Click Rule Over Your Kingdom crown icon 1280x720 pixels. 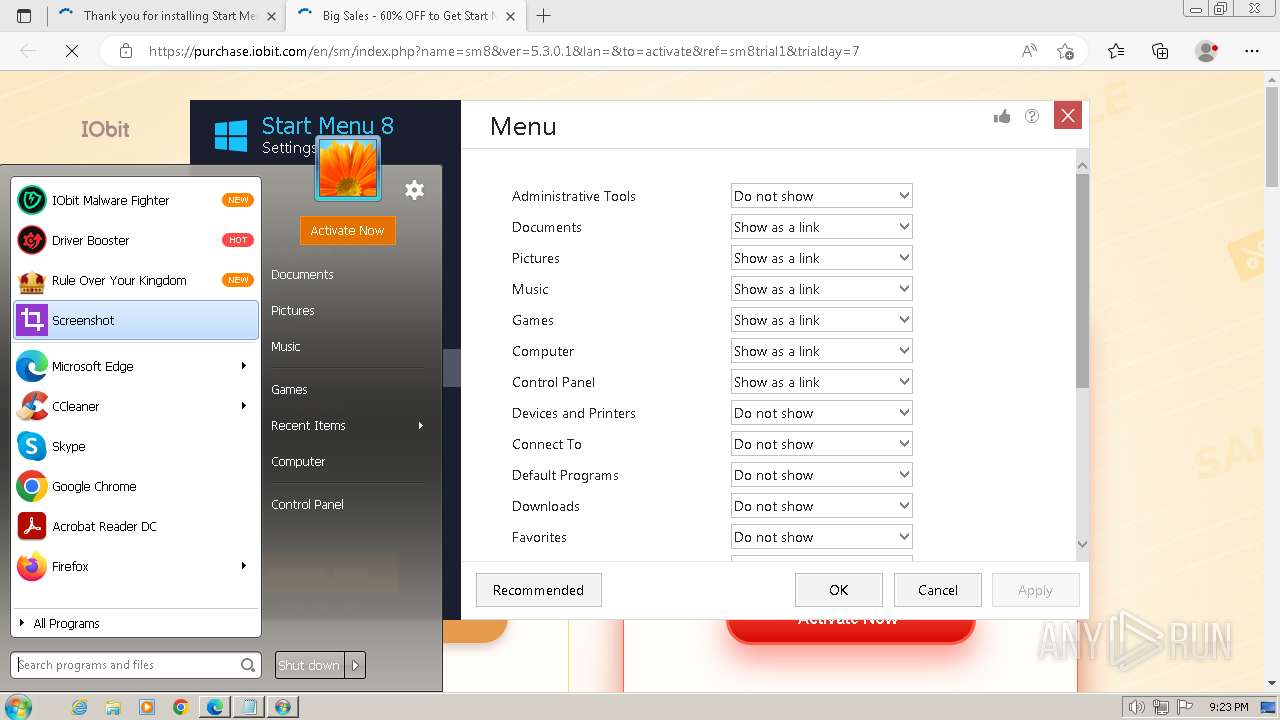pos(32,280)
